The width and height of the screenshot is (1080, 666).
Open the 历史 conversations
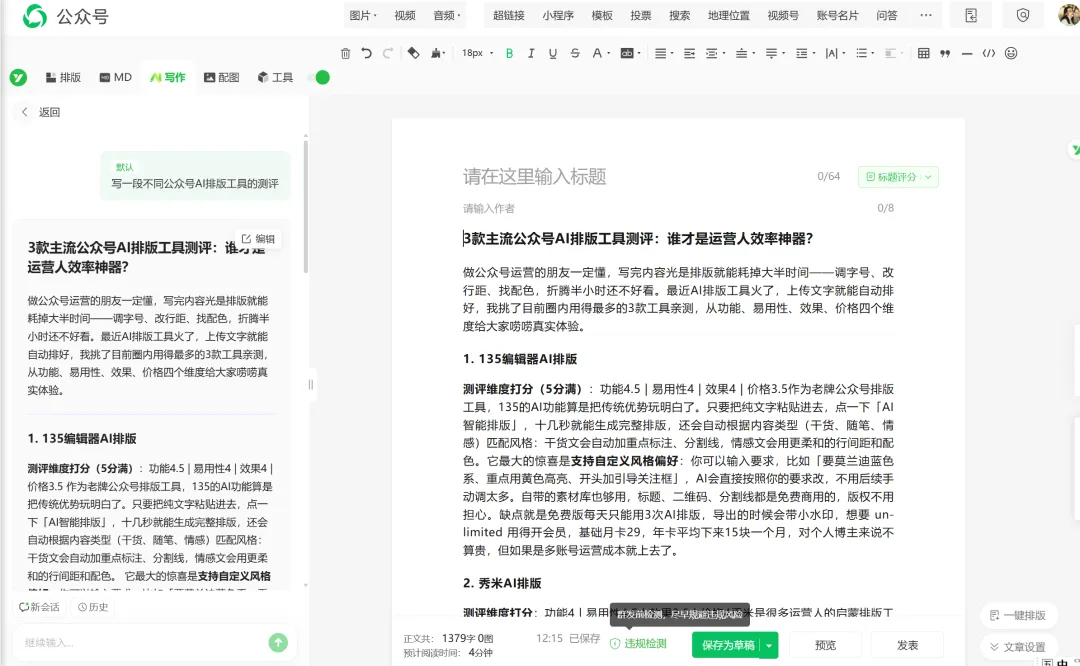93,607
